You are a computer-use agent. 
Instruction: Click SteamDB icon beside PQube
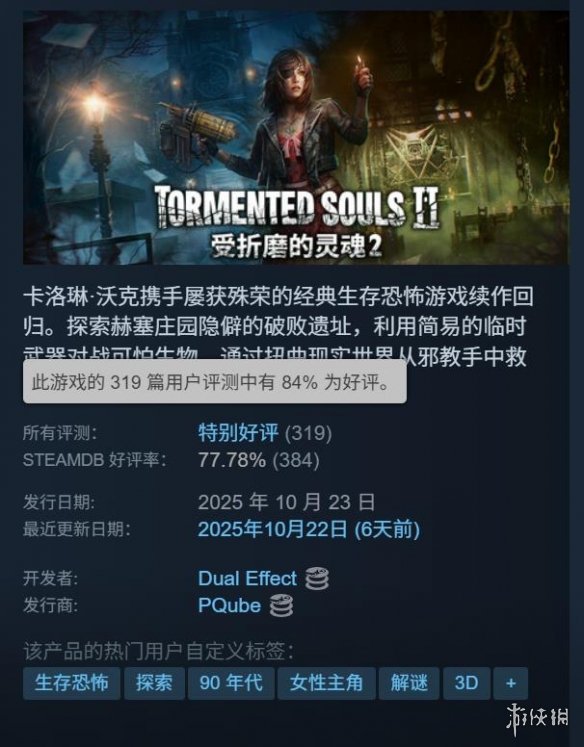click(x=282, y=606)
